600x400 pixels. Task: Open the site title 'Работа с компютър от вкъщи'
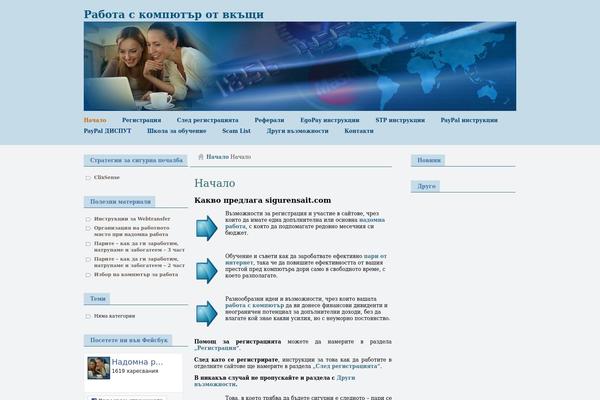174,14
